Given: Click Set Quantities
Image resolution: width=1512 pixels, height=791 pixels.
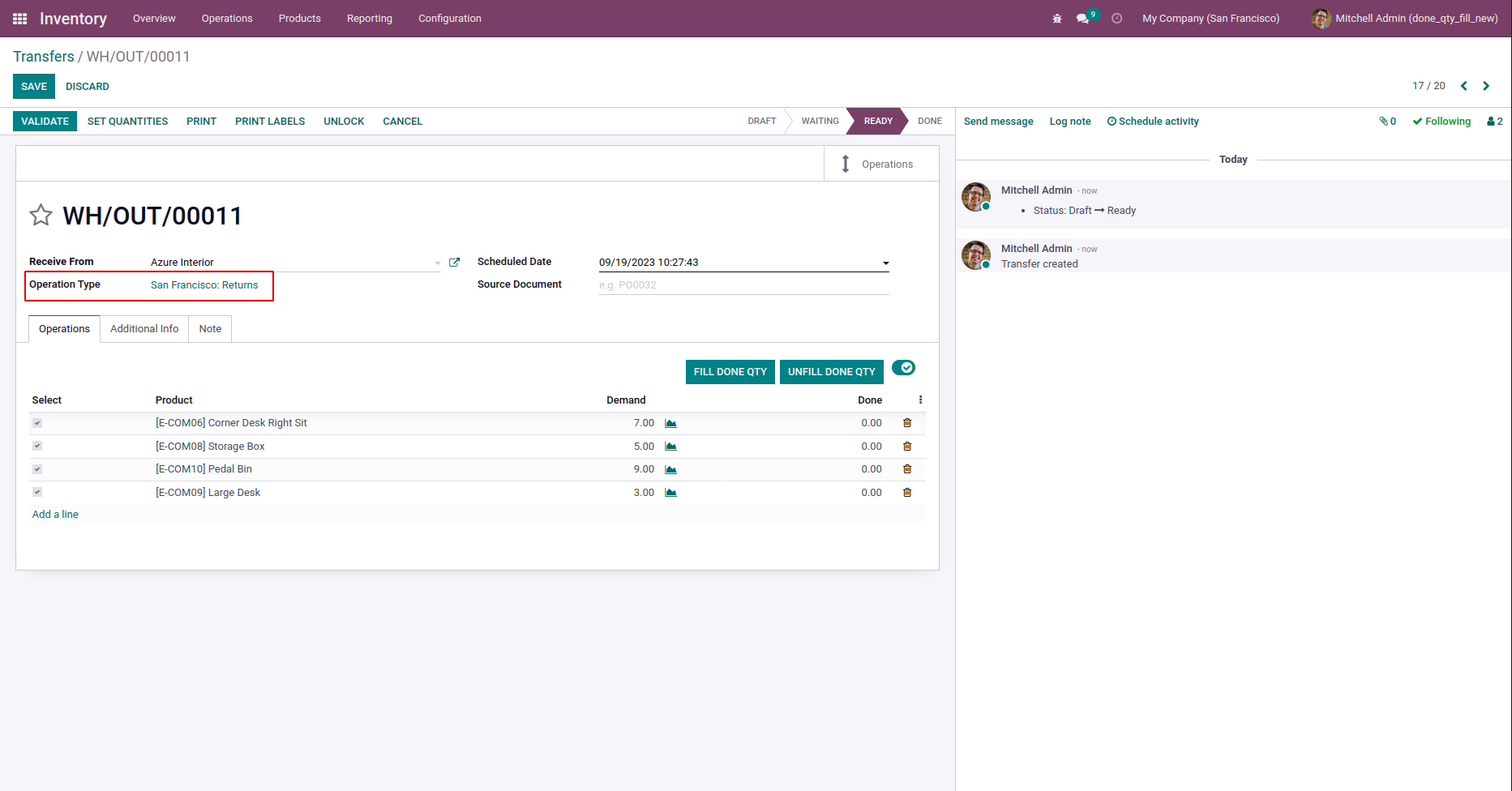Looking at the screenshot, I should [x=128, y=122].
